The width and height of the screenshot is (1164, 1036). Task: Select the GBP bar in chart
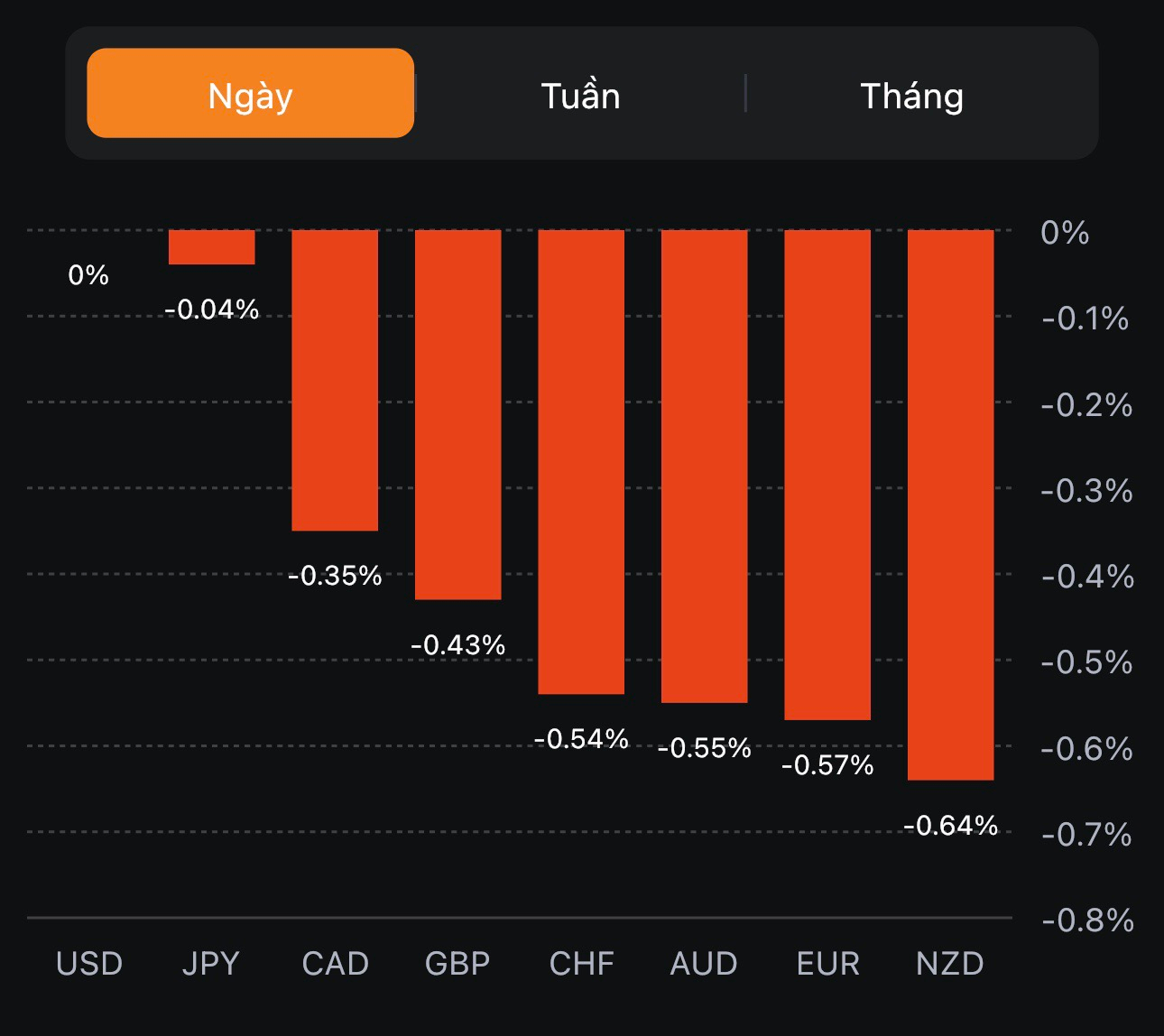457,414
